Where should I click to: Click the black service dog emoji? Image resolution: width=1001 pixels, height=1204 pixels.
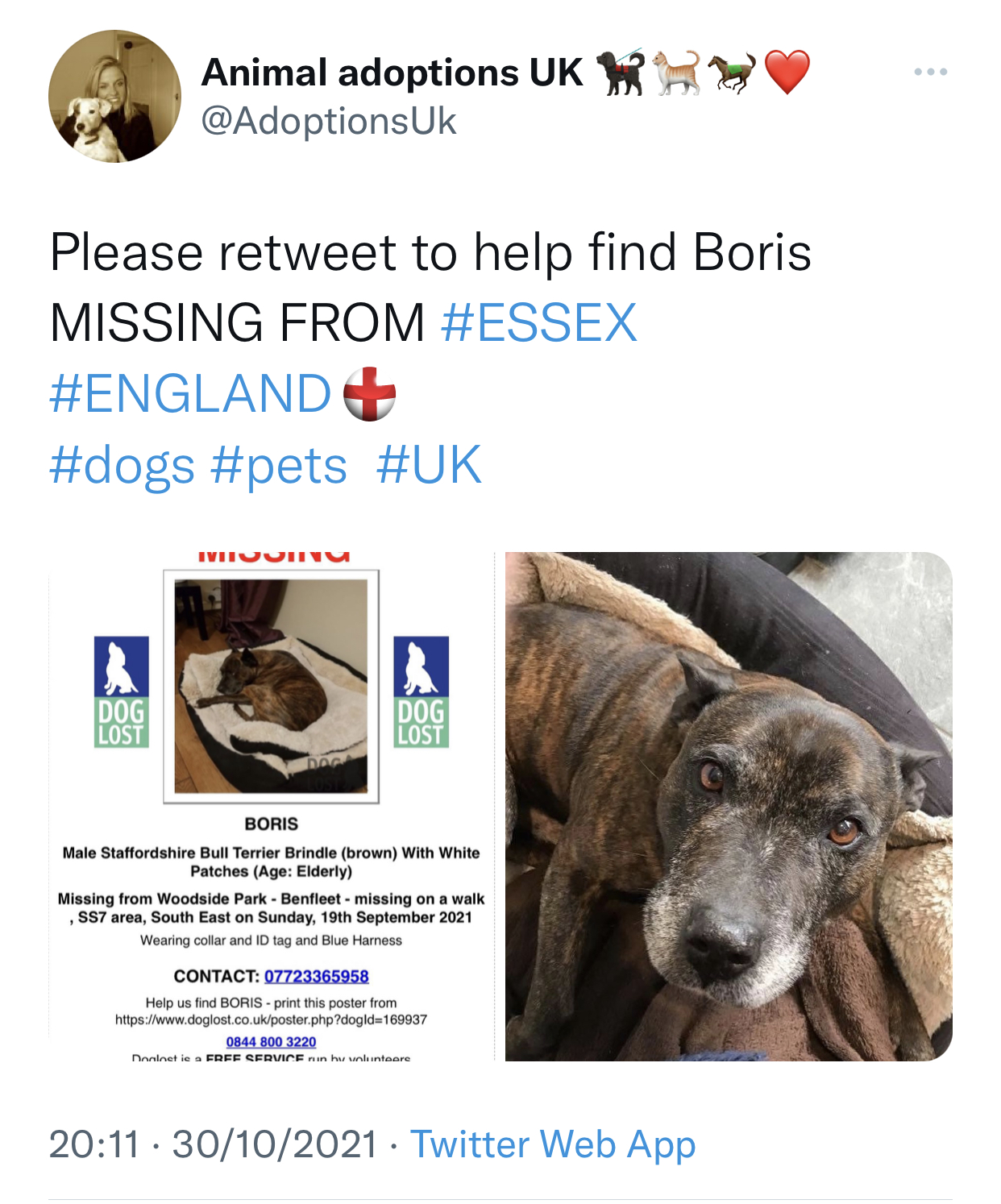(621, 73)
